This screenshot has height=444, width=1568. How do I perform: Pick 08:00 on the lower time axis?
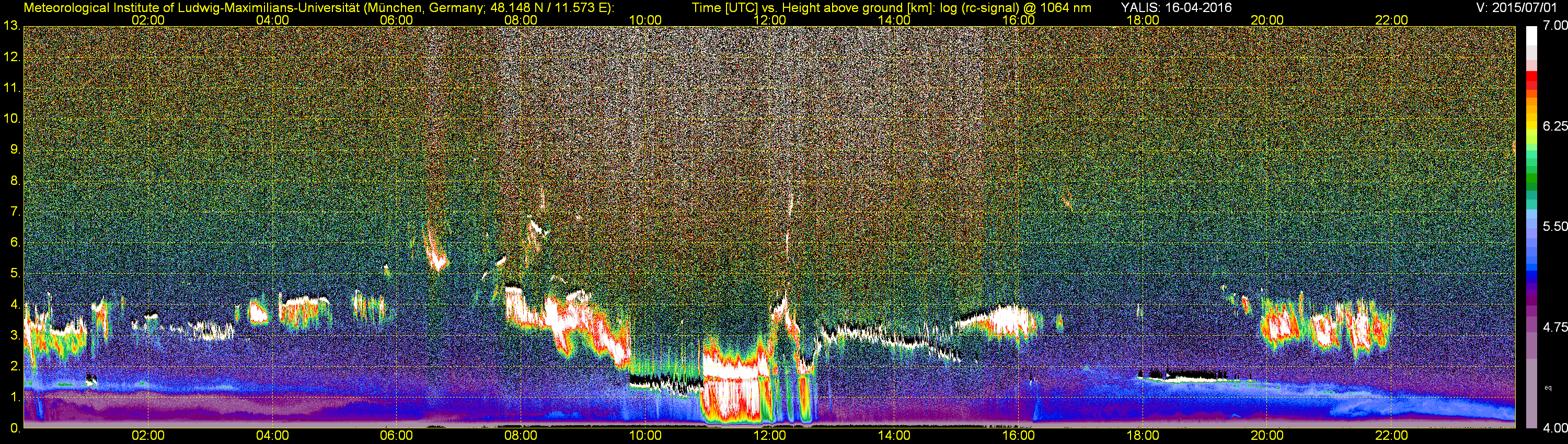coord(521,436)
